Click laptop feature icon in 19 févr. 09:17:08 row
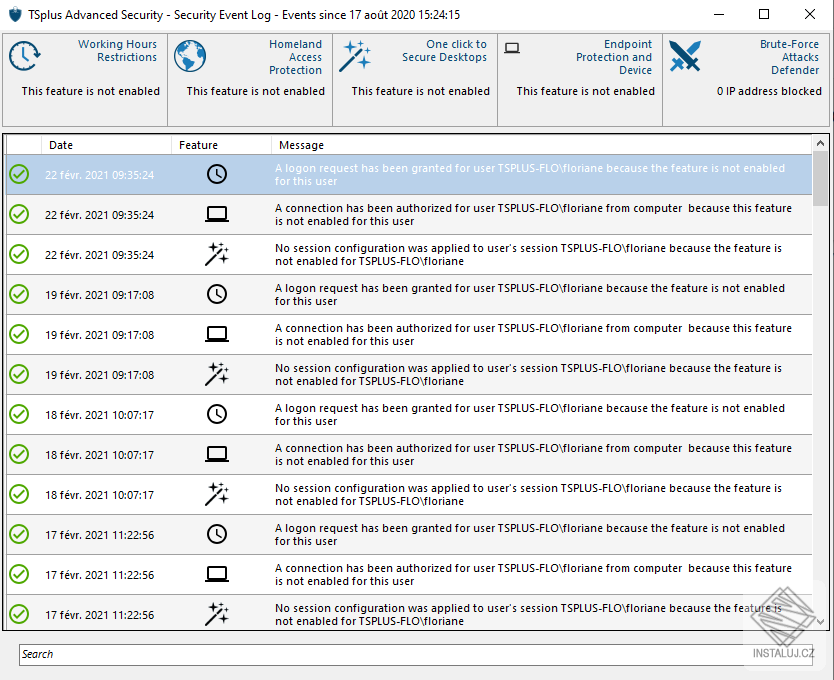This screenshot has height=680, width=834. pyautogui.click(x=217, y=334)
